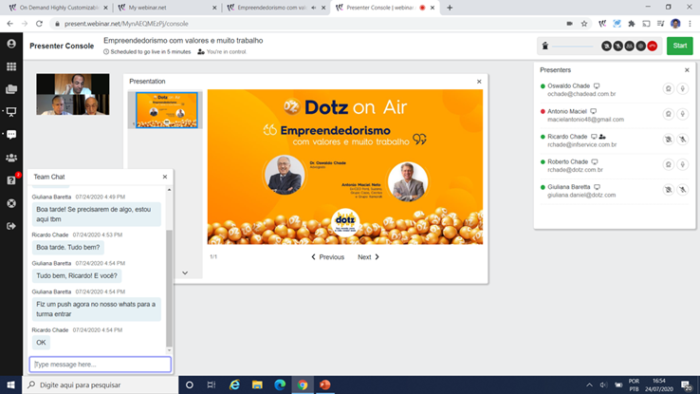Open the attendees group icon in sidebar
700x394 pixels.
(11, 158)
